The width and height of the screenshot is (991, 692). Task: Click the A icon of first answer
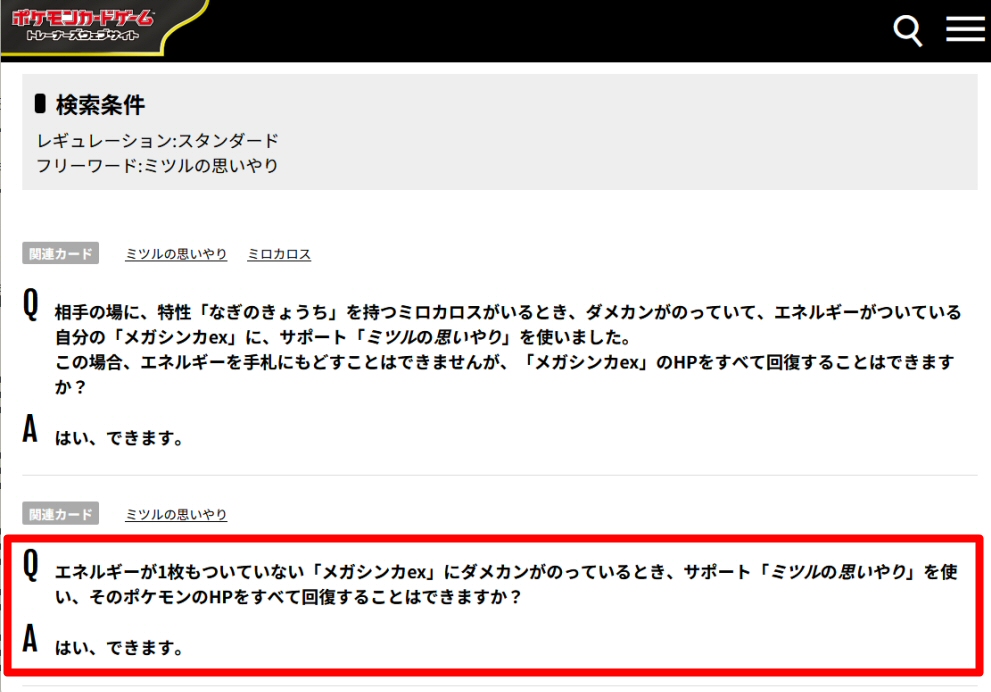pyautogui.click(x=30, y=428)
